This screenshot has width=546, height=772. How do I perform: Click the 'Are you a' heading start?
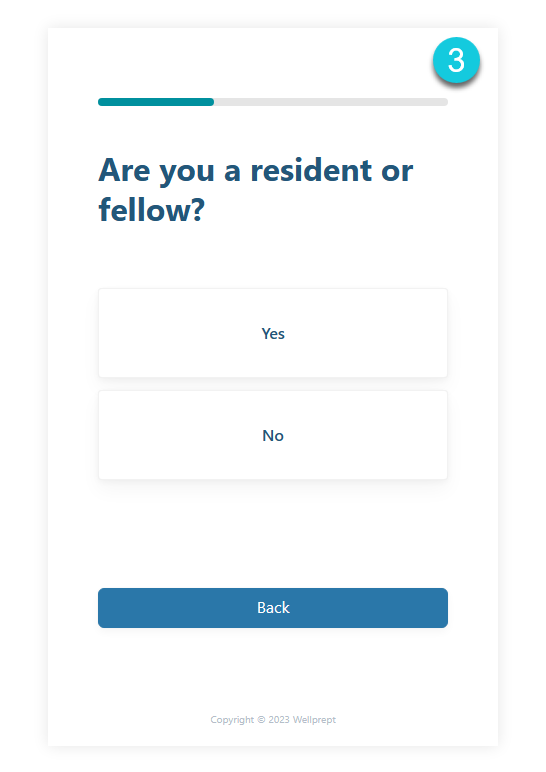[169, 171]
